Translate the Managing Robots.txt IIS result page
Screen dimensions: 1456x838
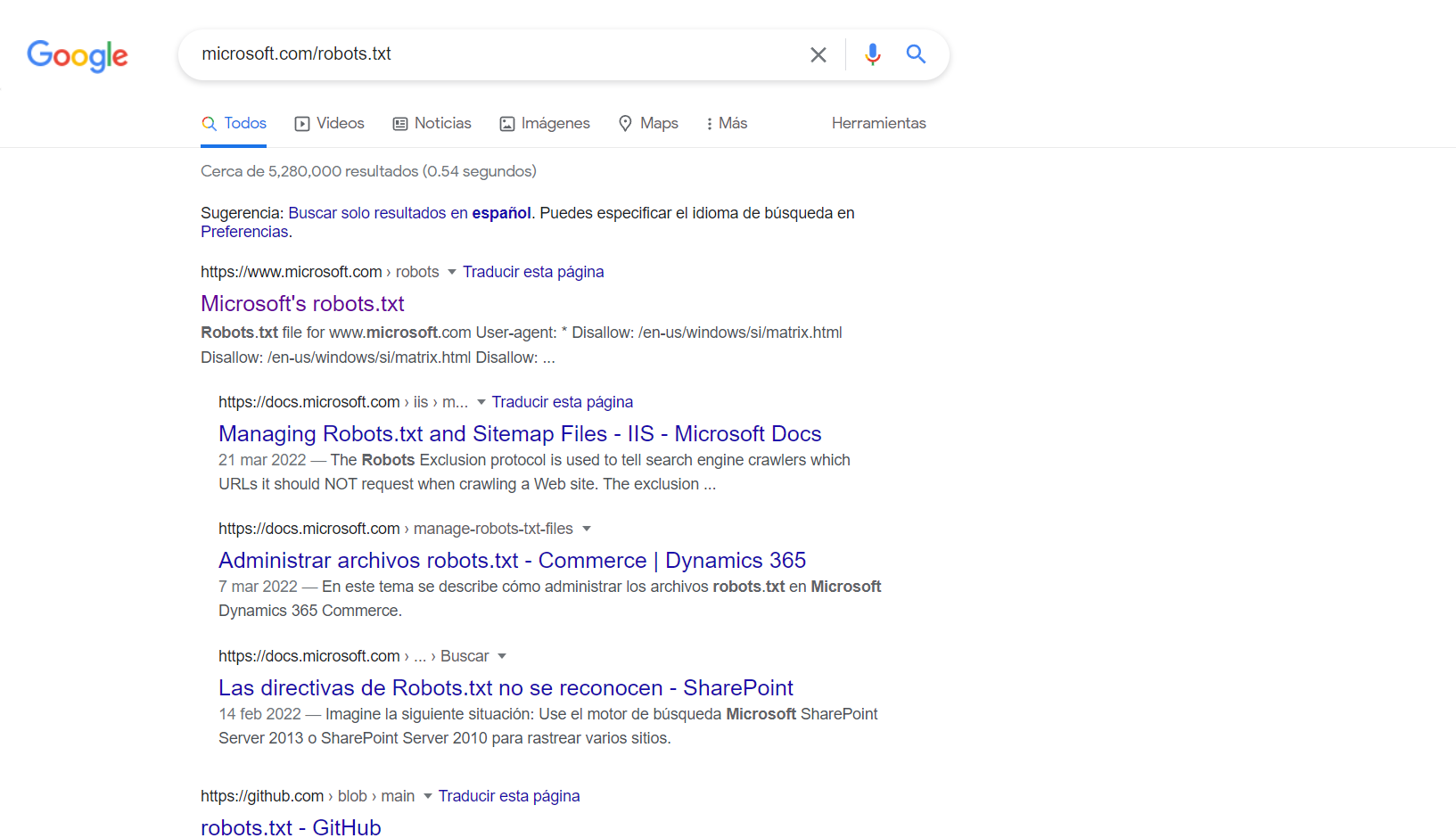click(x=563, y=402)
